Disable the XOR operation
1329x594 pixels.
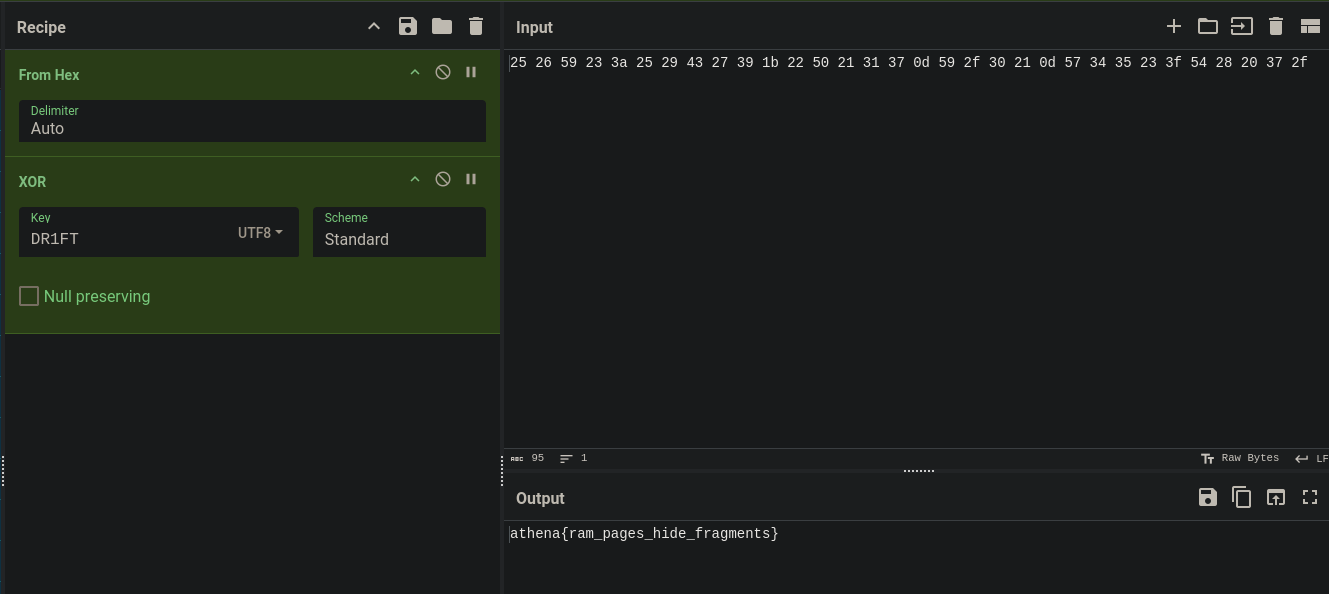click(443, 179)
